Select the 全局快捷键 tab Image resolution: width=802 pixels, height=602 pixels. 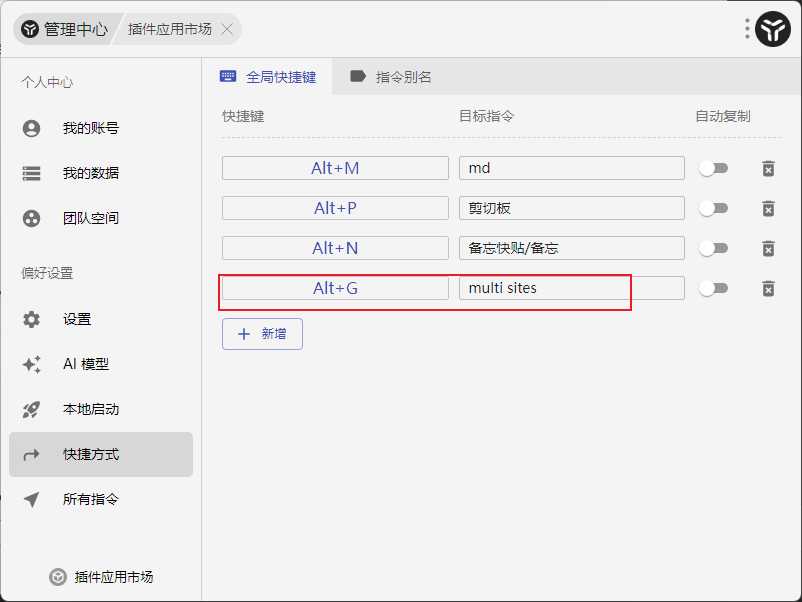268,77
